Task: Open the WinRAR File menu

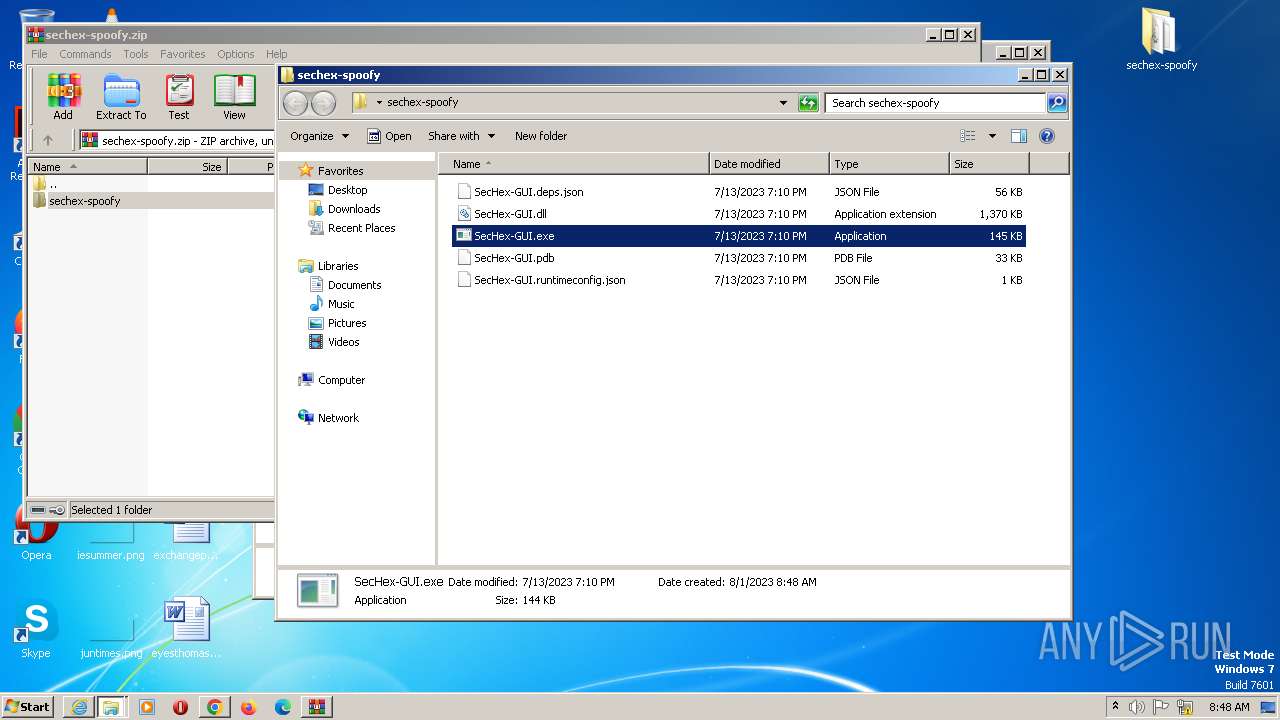Action: [39, 54]
